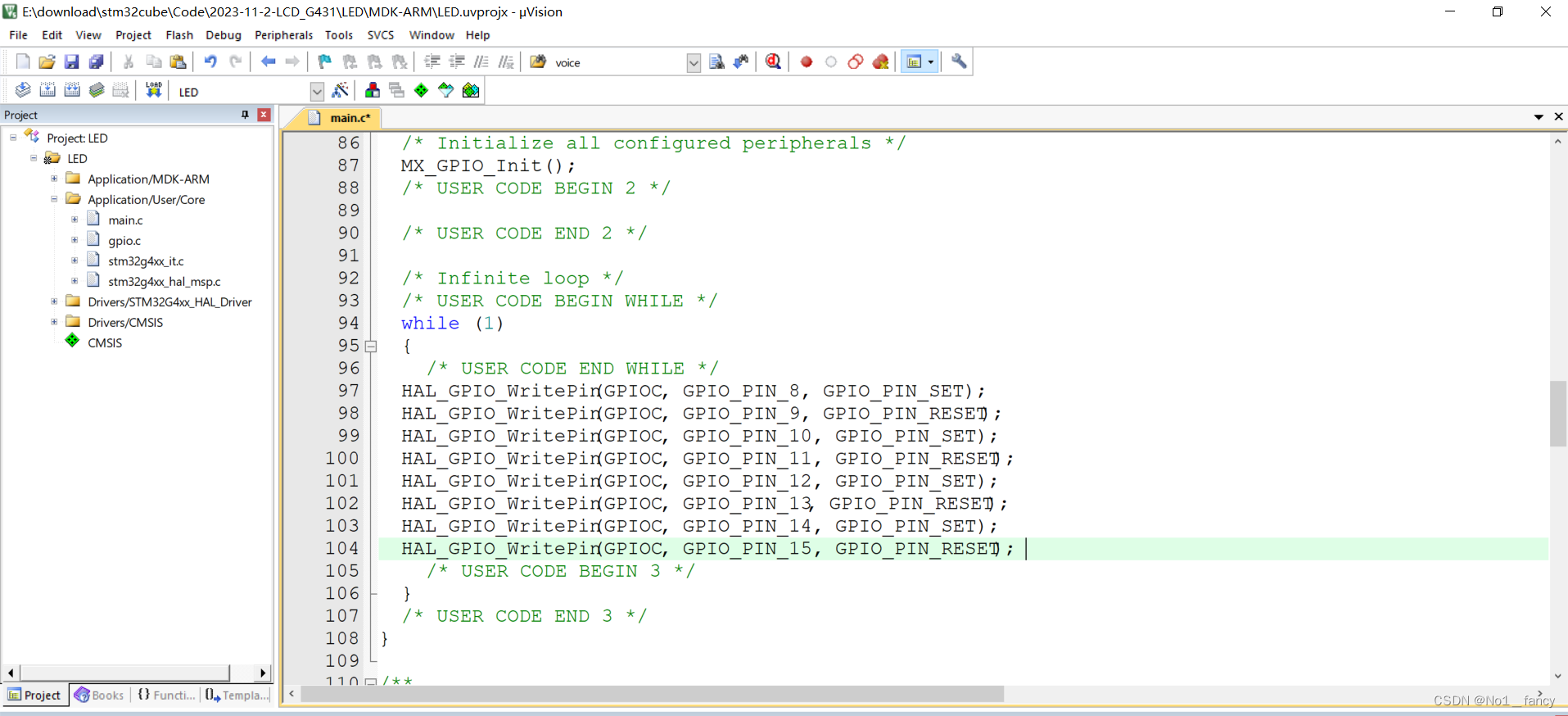Open the Debug menu
1568x716 pixels.
(x=224, y=35)
